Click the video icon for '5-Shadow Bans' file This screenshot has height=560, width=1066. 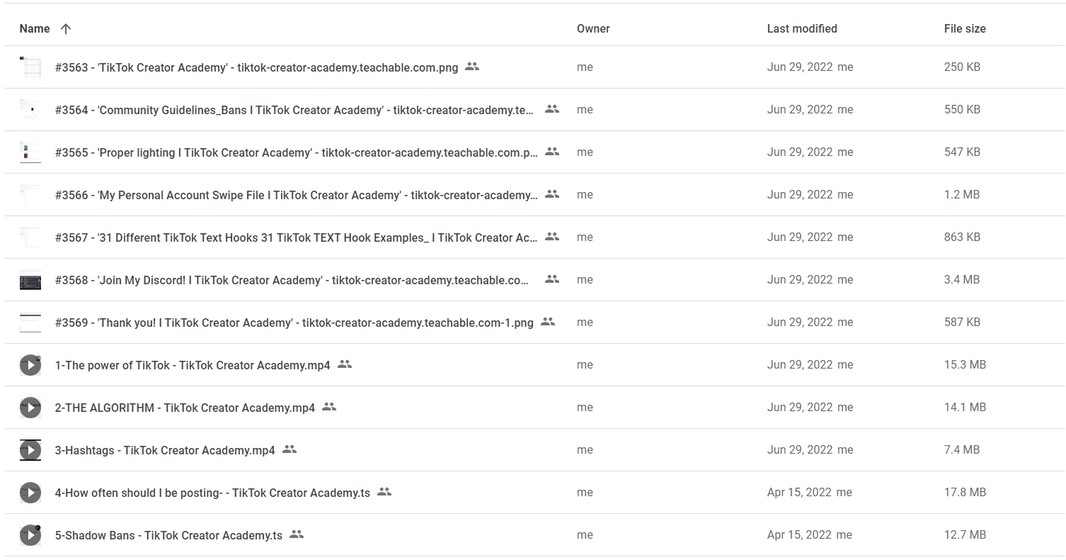(x=30, y=535)
